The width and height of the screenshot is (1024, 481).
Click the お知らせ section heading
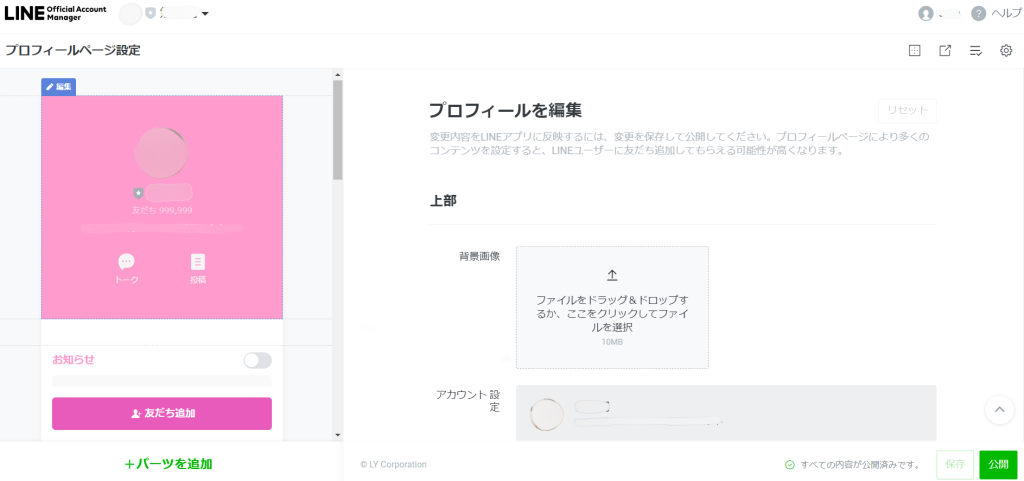73,360
